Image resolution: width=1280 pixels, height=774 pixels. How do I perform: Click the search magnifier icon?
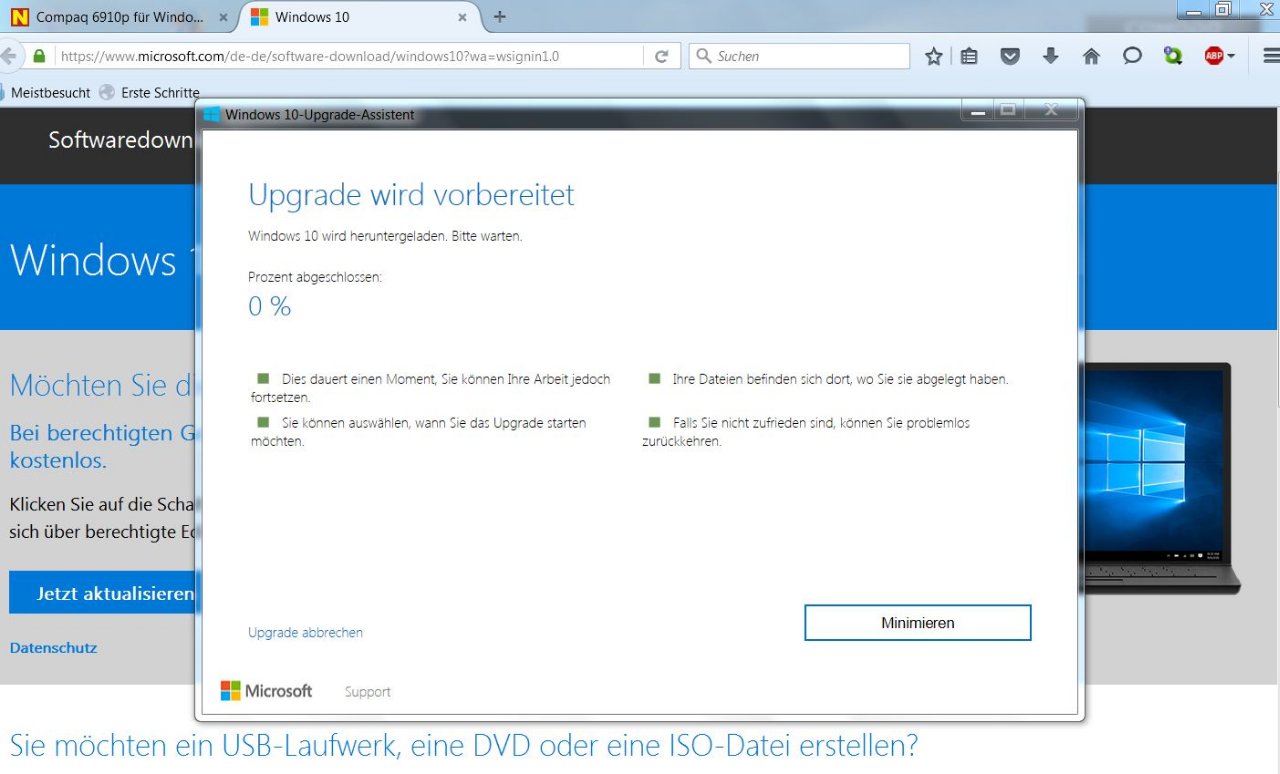click(704, 56)
